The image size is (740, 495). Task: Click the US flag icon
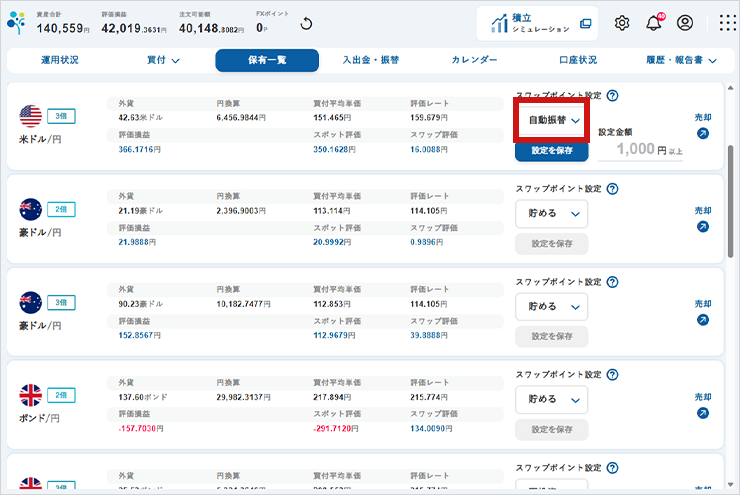pyautogui.click(x=31, y=116)
